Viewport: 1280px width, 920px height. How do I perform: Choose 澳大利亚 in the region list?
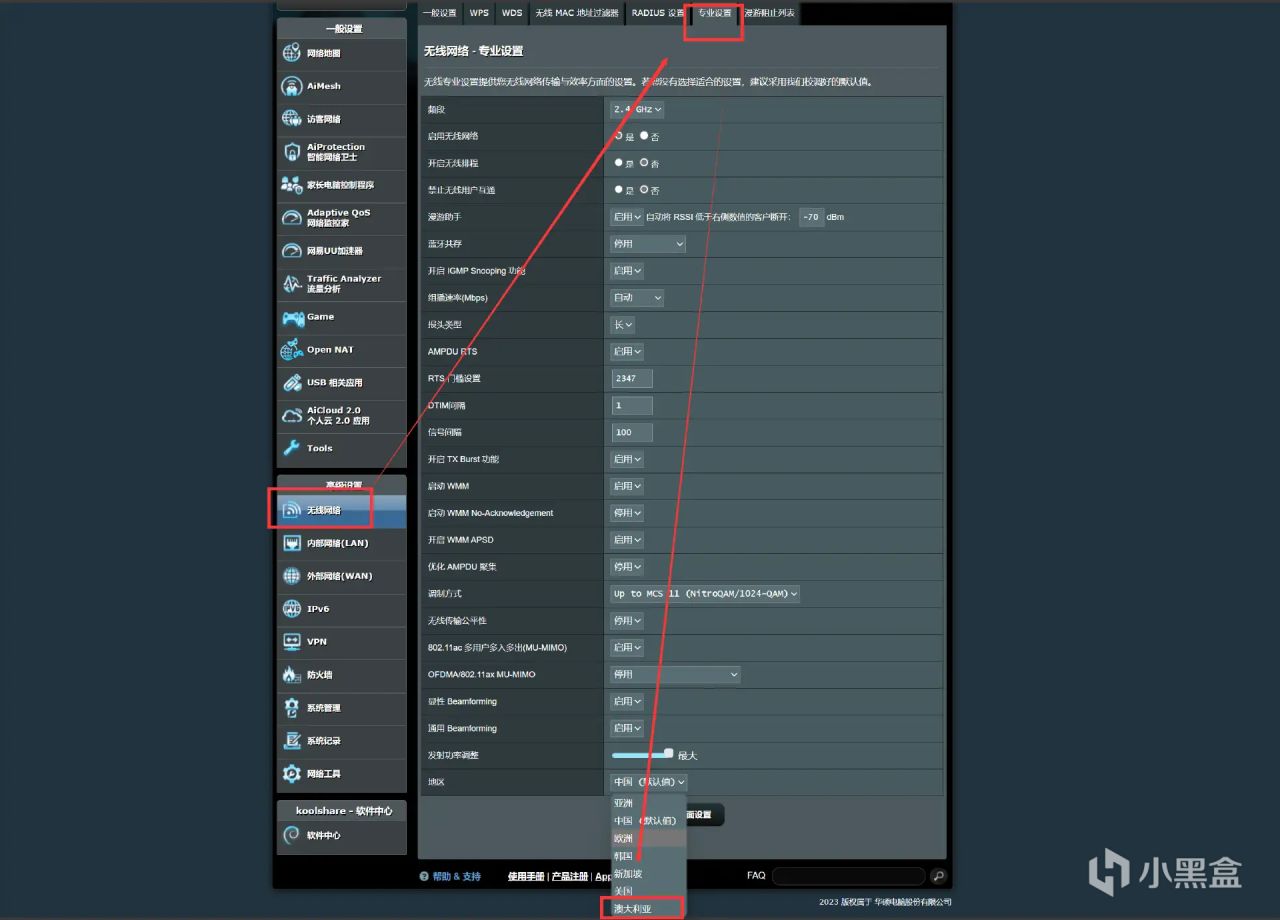click(648, 908)
